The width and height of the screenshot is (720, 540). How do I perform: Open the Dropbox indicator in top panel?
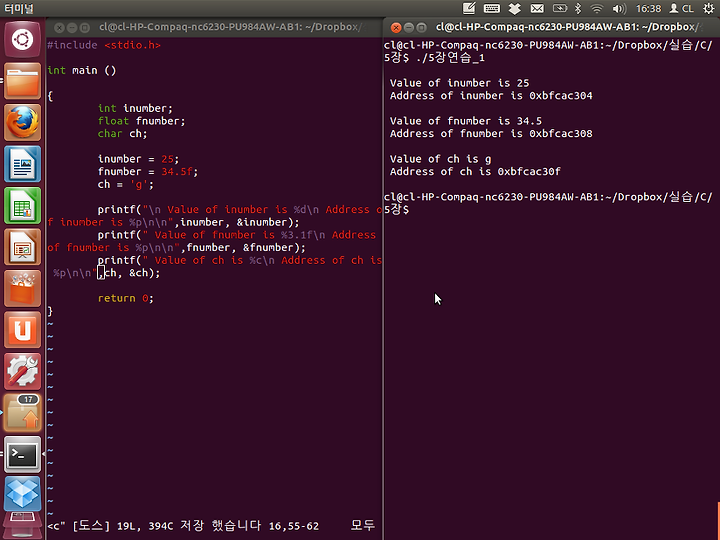point(514,8)
